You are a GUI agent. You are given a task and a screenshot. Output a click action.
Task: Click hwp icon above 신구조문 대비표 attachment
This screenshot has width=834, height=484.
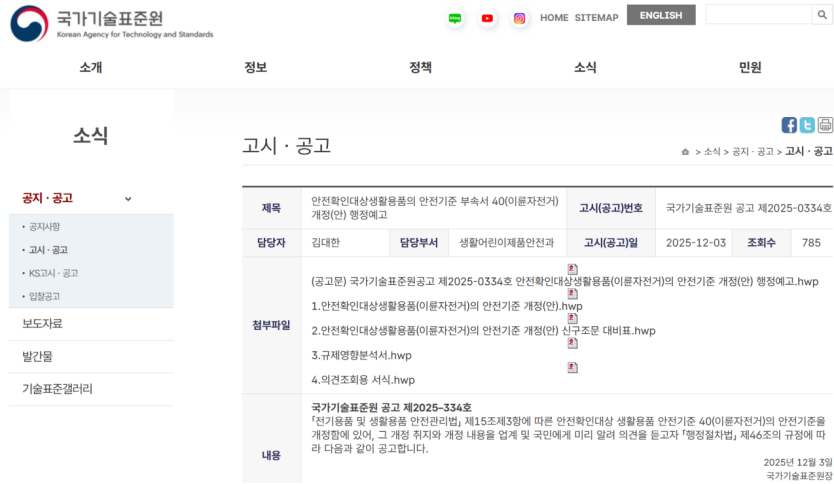click(x=572, y=318)
